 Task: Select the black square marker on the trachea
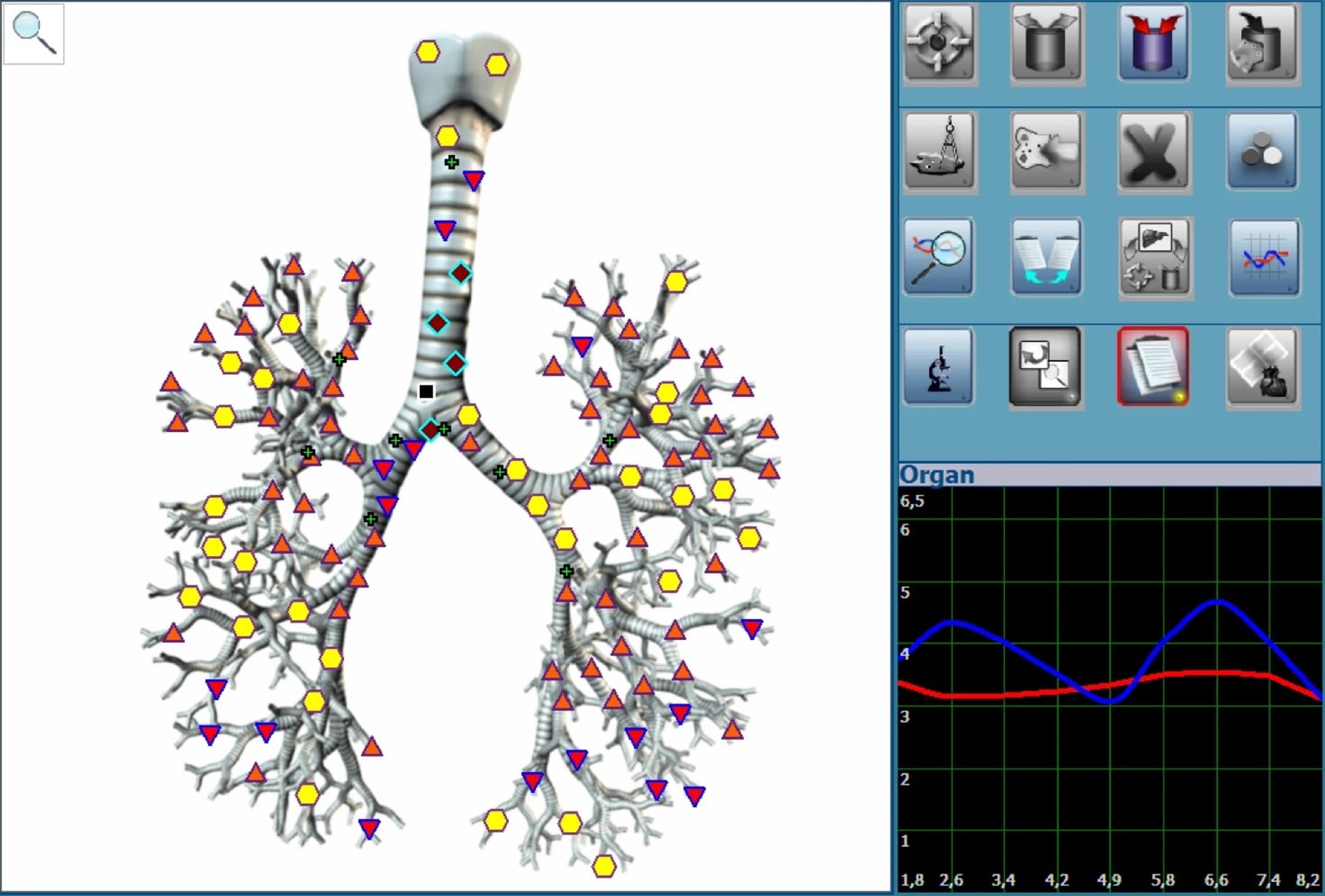pyautogui.click(x=426, y=391)
